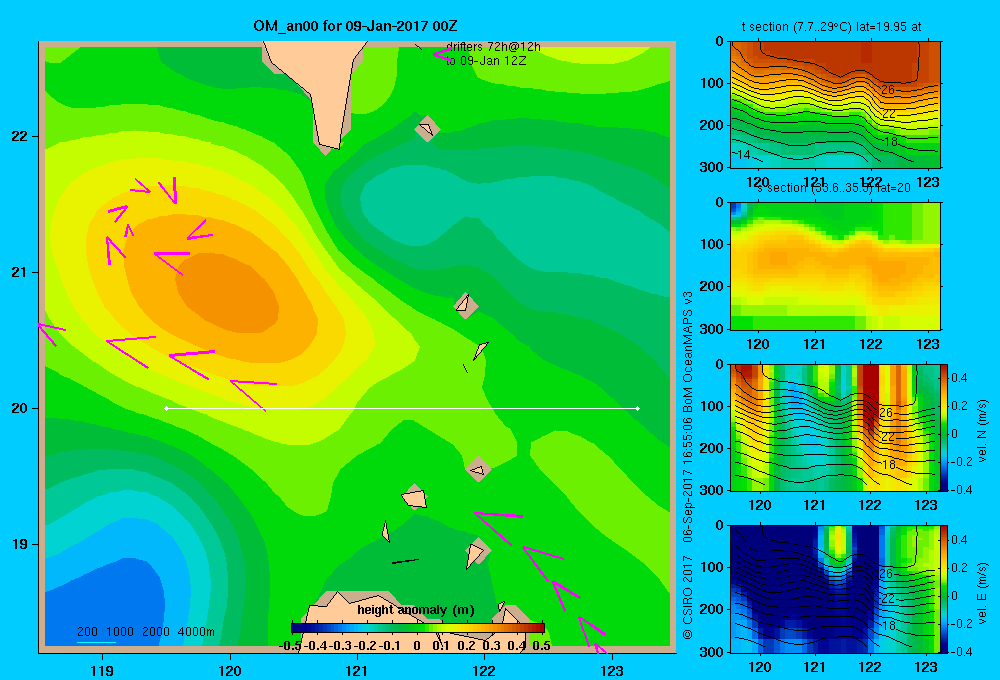Image resolution: width=1000 pixels, height=680 pixels.
Task: Click the "0.4" tick on vel. N colorbar
Action: pyautogui.click(x=959, y=378)
